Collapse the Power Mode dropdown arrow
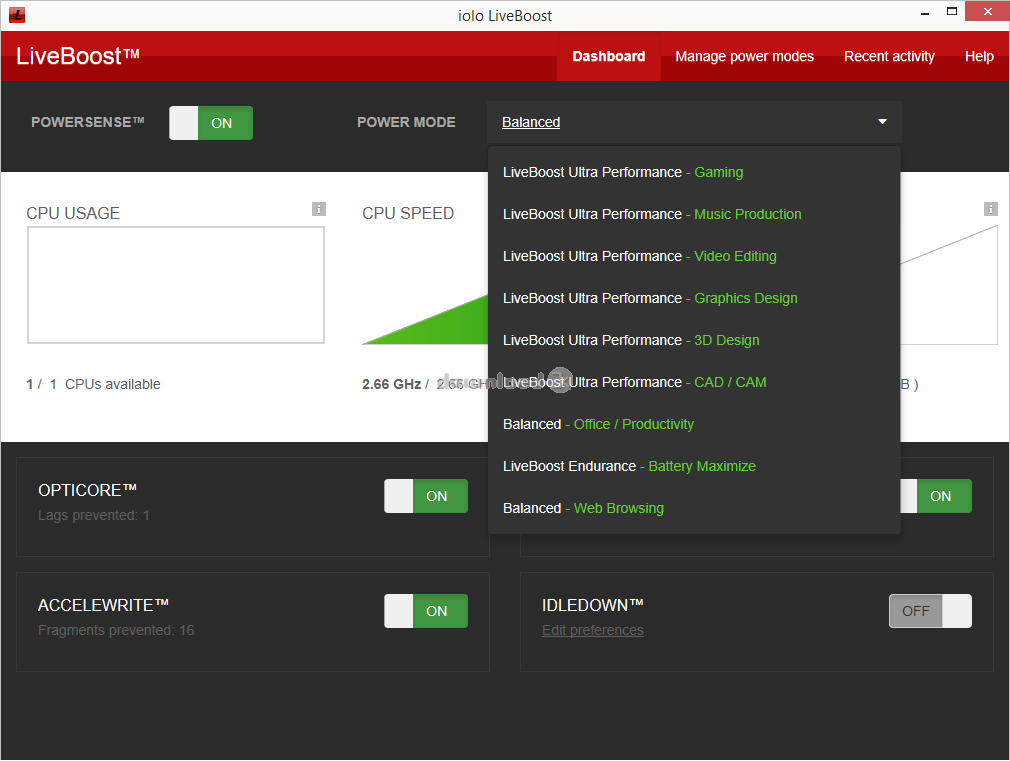The height and width of the screenshot is (761, 1010). click(x=882, y=122)
